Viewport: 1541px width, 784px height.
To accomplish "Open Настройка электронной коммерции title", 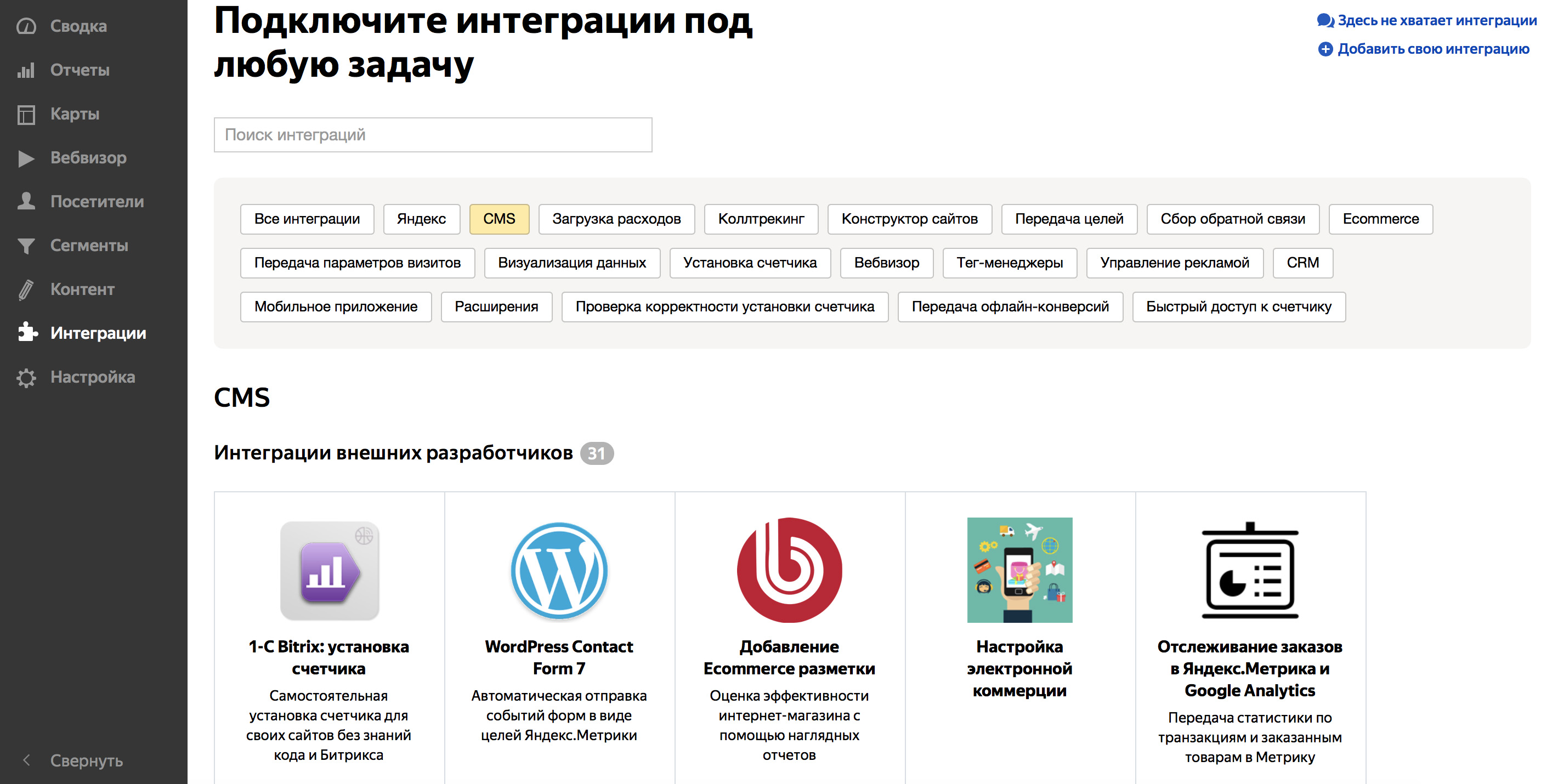I will (x=1019, y=668).
